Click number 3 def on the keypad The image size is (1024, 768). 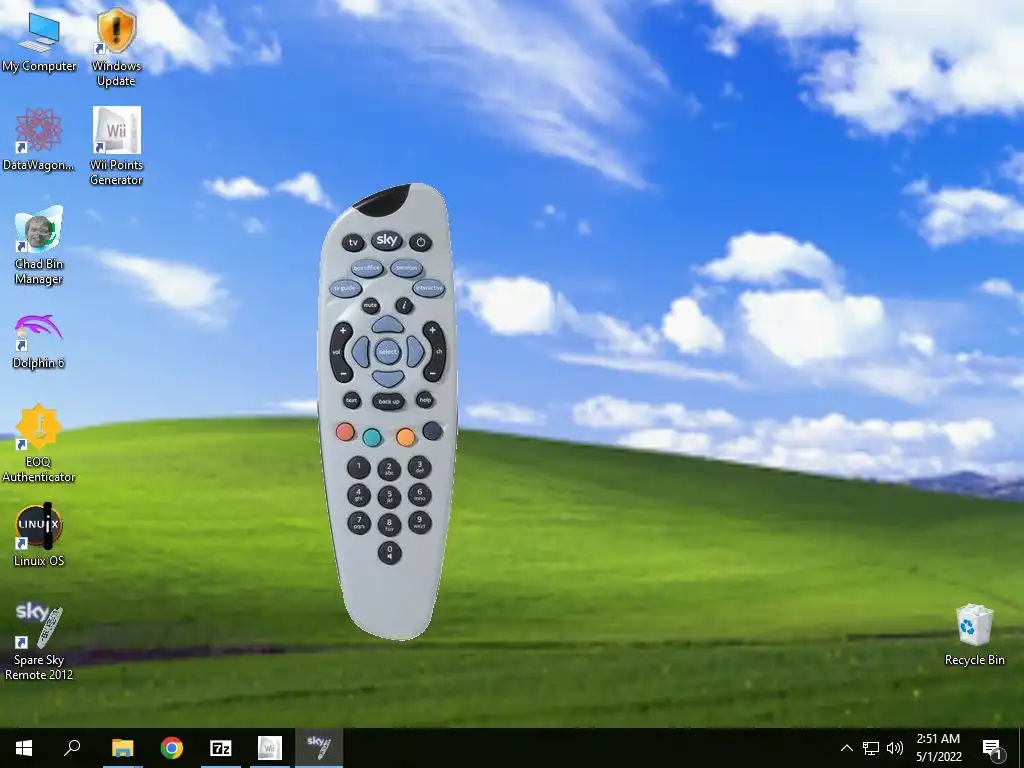419,468
